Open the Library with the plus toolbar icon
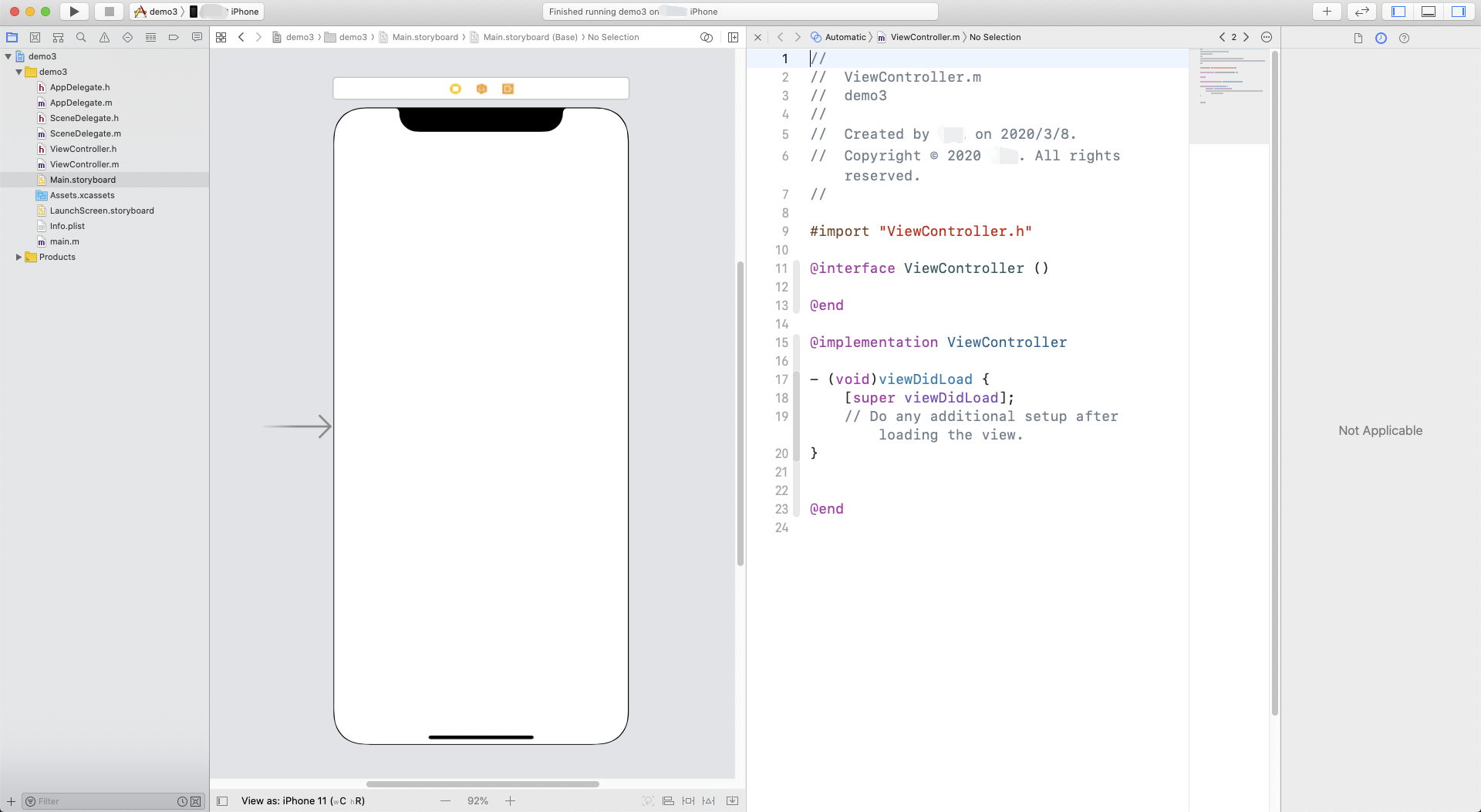 coord(1327,12)
